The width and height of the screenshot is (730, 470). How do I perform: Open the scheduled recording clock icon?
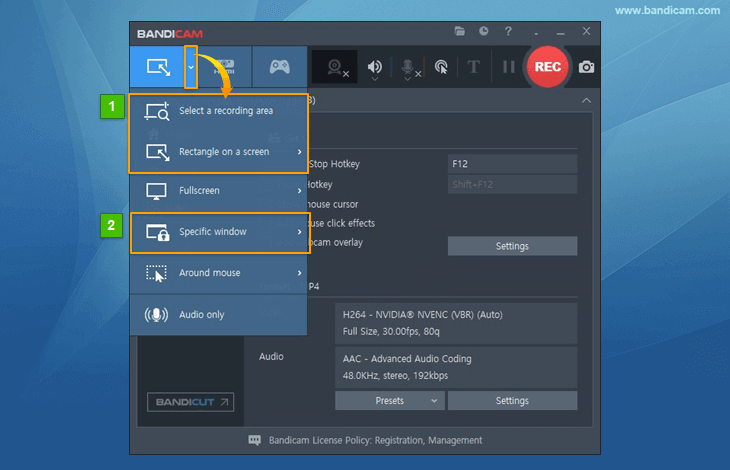click(x=484, y=31)
